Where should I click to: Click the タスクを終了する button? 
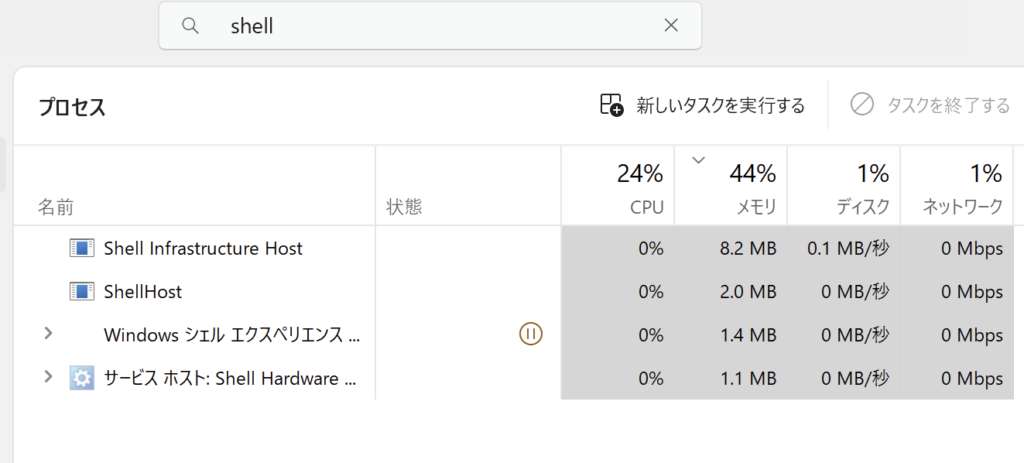930,105
